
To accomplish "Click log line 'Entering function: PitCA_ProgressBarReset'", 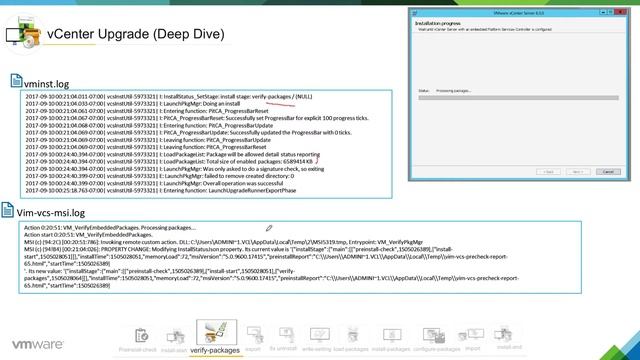I will (x=147, y=111).
